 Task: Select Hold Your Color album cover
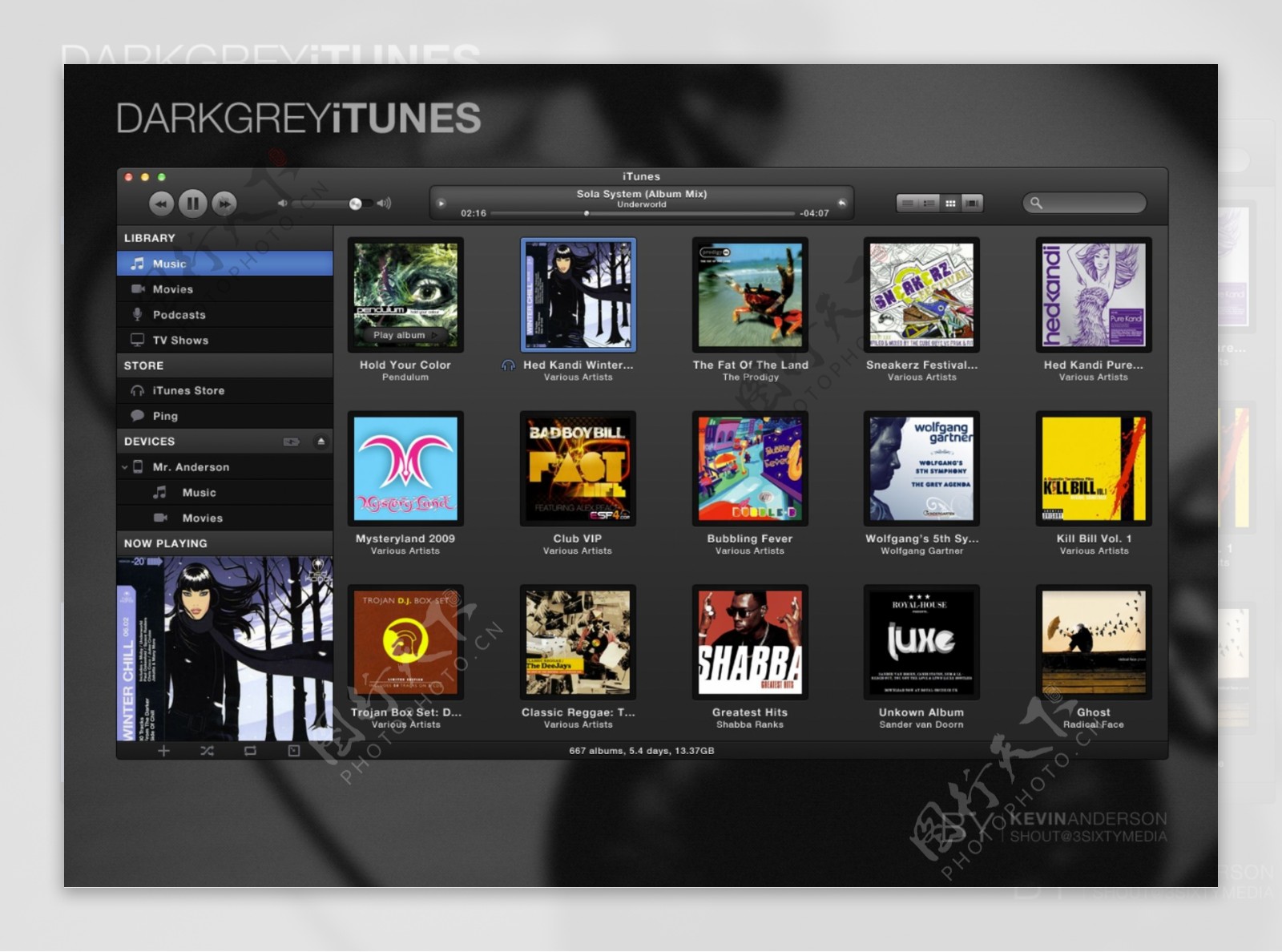405,295
